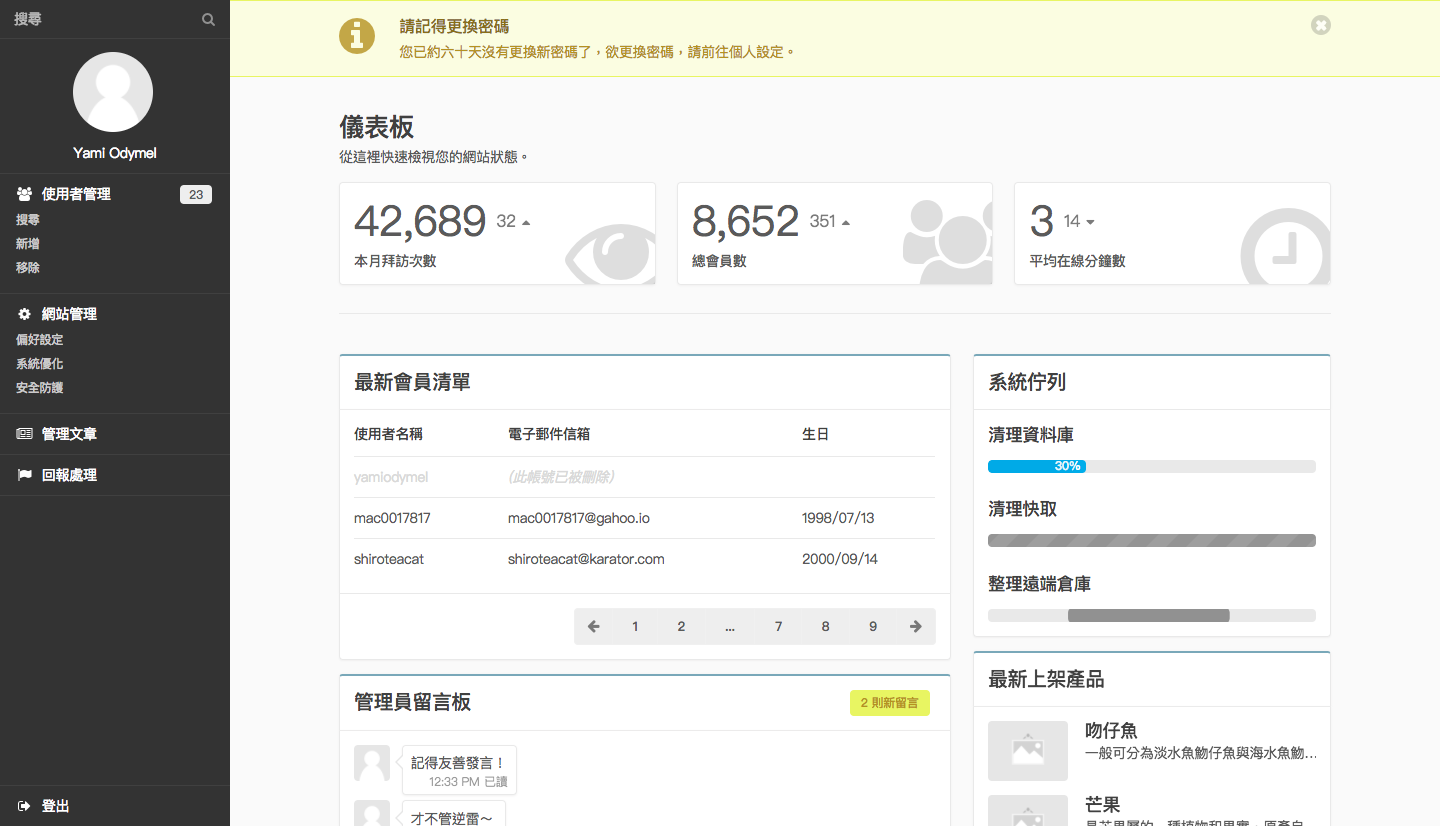Click the name Yami Odymel in sidebar

coord(115,153)
